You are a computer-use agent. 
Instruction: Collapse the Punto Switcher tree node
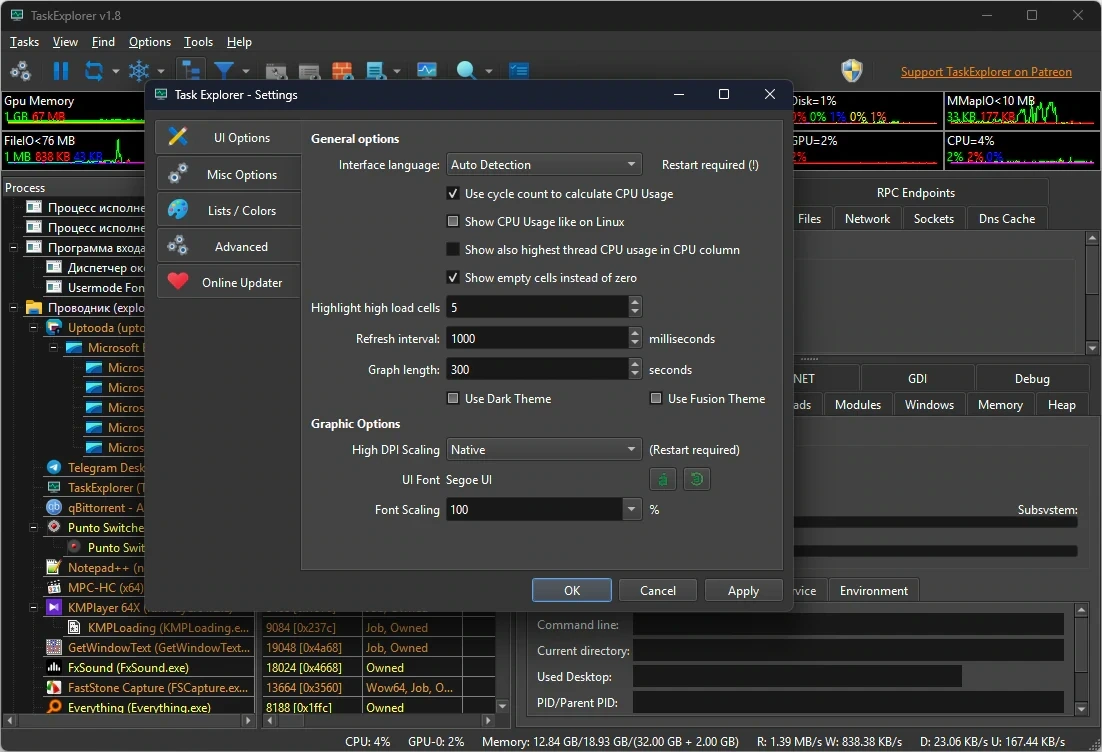(33, 527)
